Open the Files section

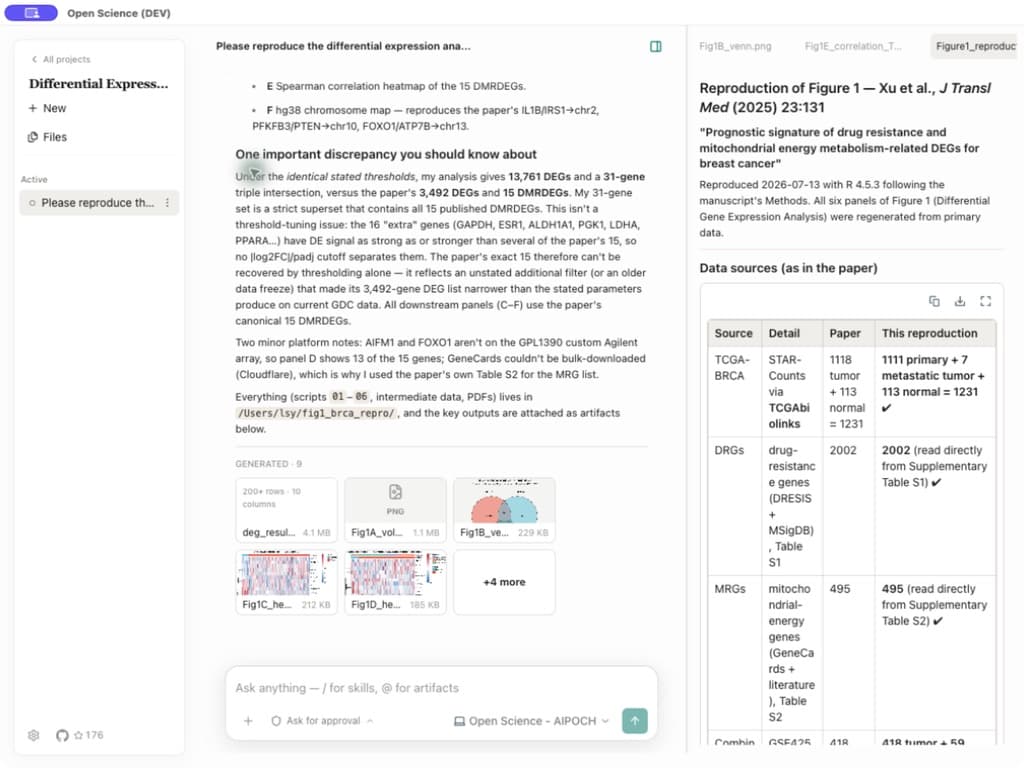(47, 137)
